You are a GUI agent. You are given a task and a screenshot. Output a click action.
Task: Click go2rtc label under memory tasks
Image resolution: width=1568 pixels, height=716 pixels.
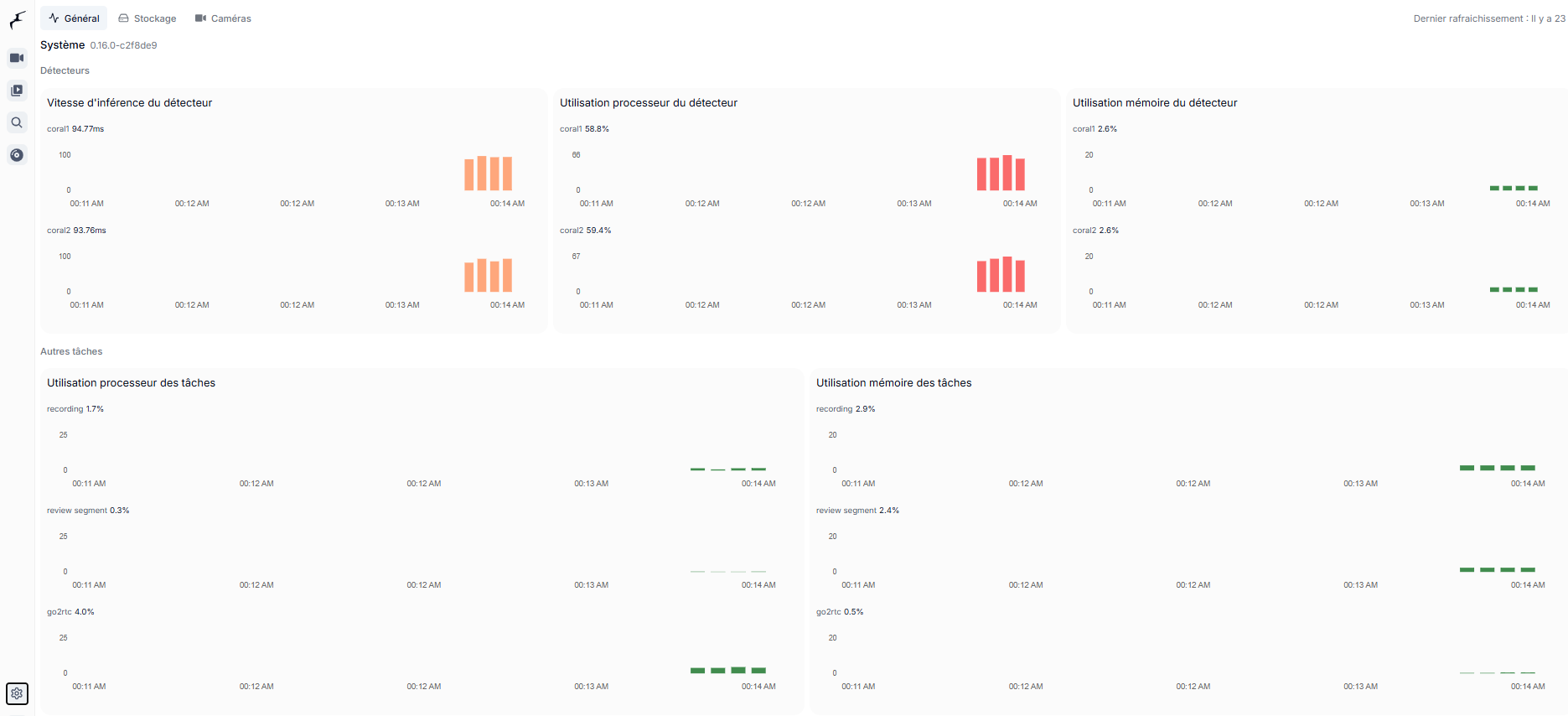[828, 612]
